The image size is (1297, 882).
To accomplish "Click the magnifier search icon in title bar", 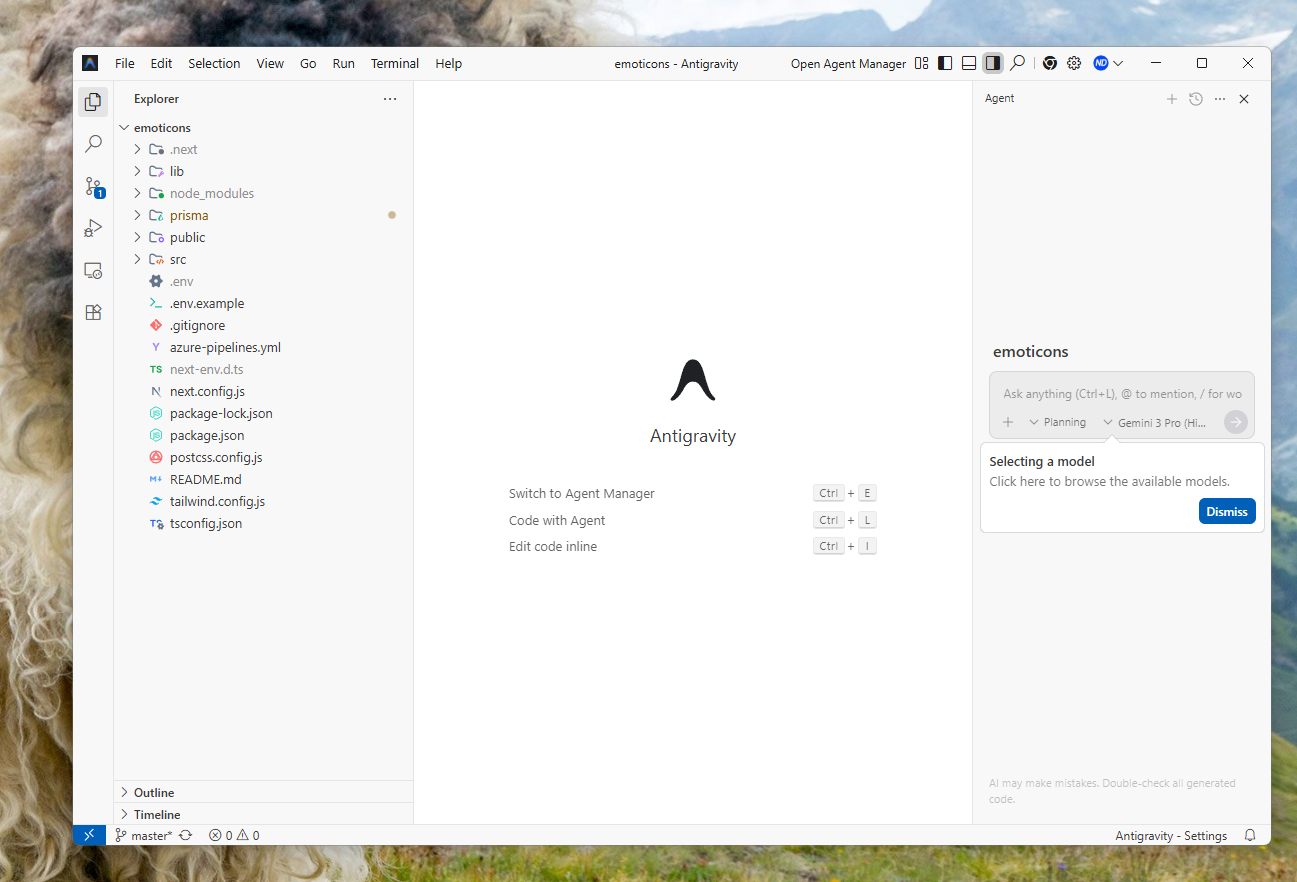I will (x=1017, y=63).
